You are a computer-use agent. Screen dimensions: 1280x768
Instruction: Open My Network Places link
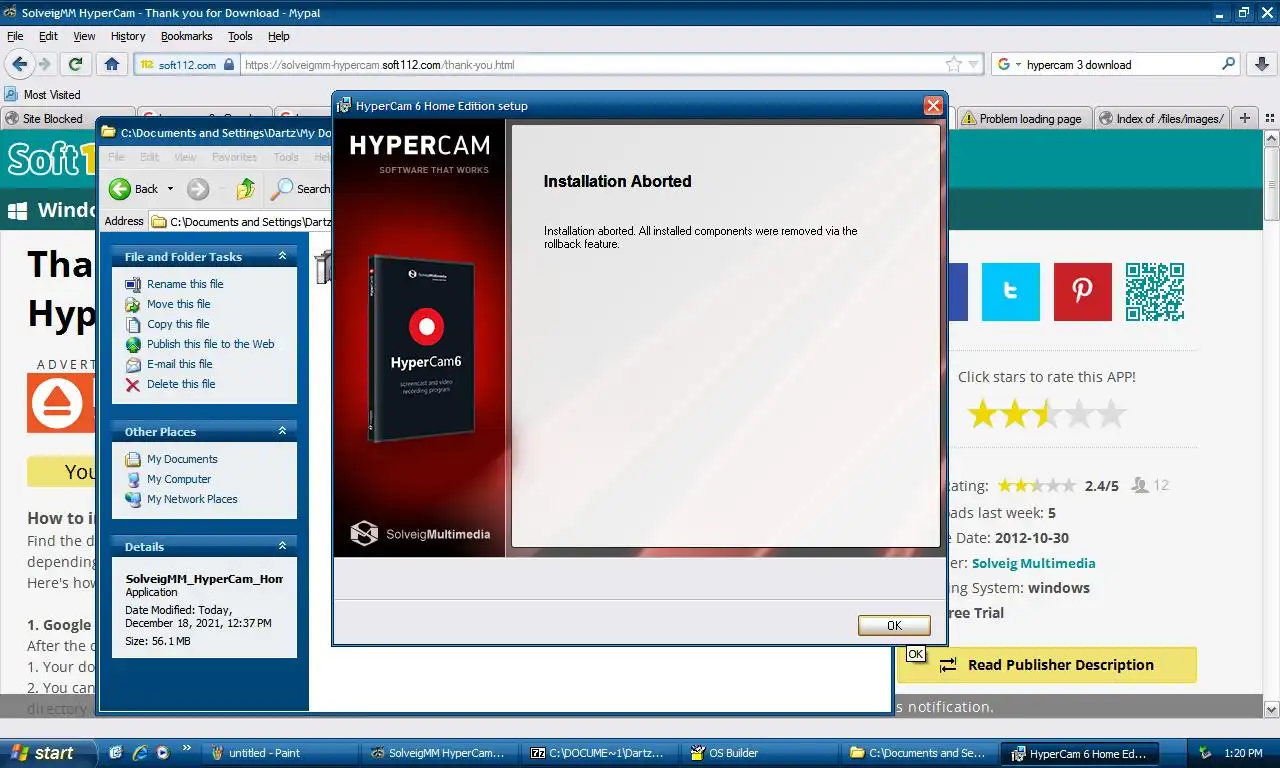click(192, 499)
